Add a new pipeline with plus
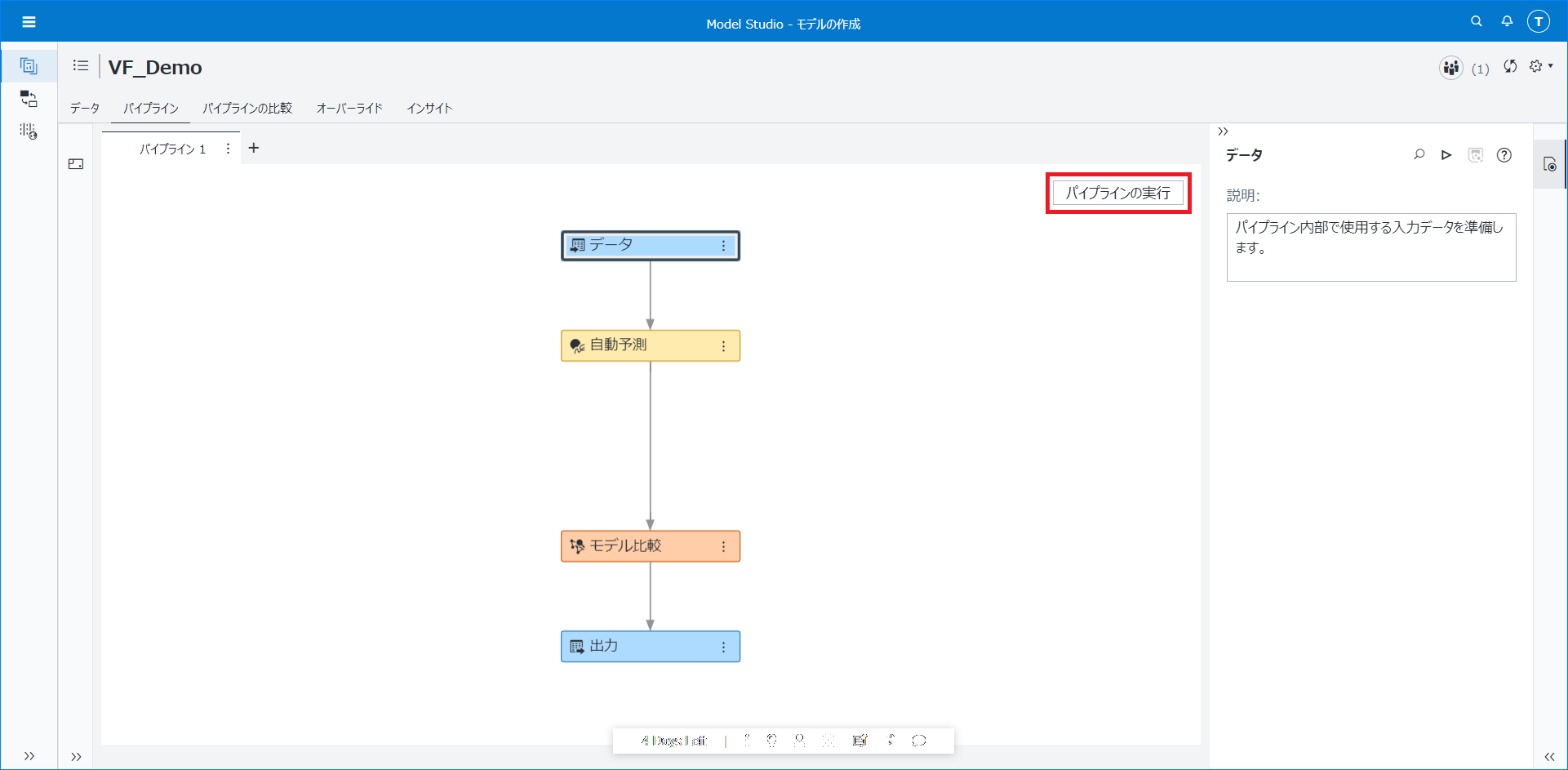 click(254, 148)
